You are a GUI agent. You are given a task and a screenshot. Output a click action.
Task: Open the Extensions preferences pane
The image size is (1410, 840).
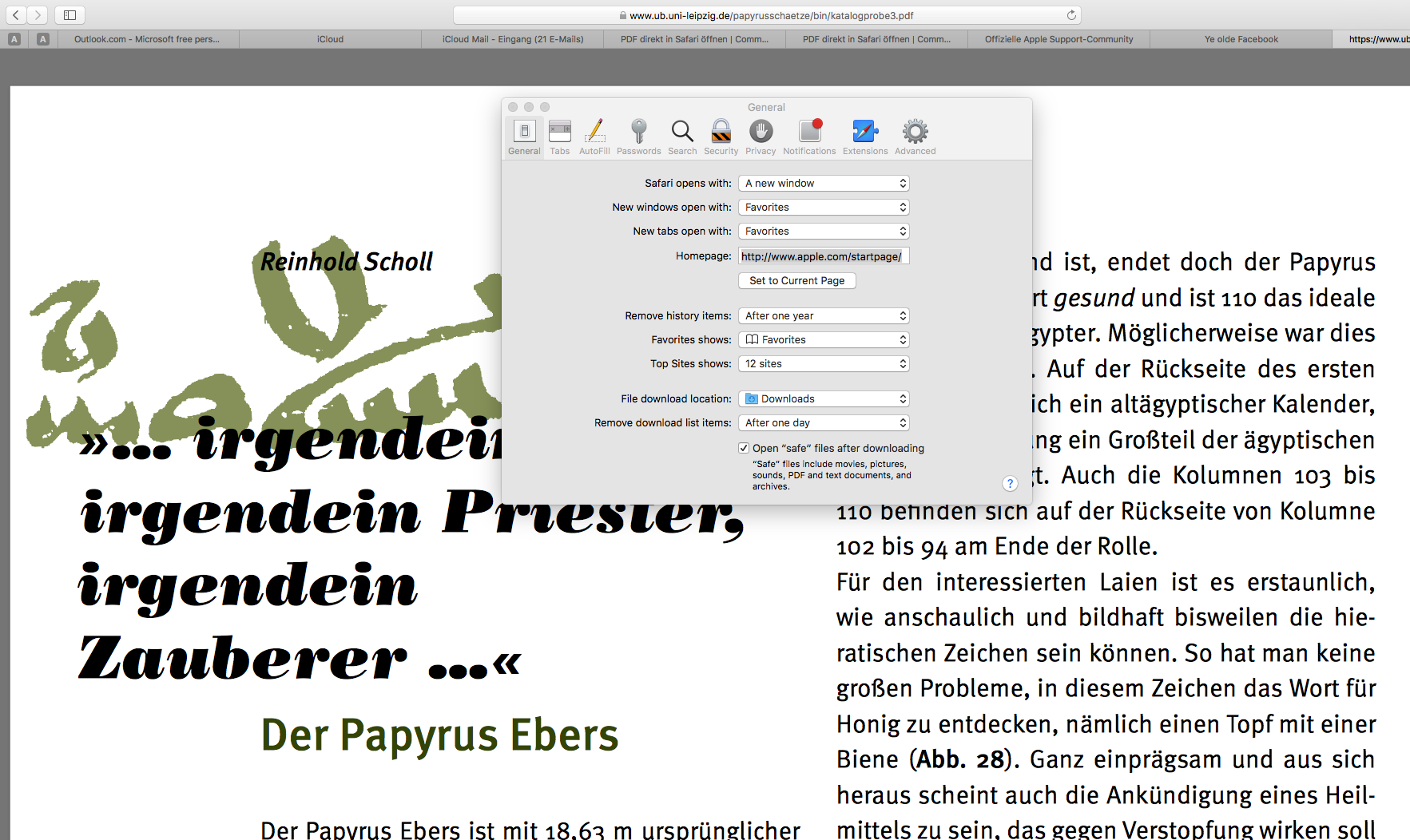click(x=865, y=137)
